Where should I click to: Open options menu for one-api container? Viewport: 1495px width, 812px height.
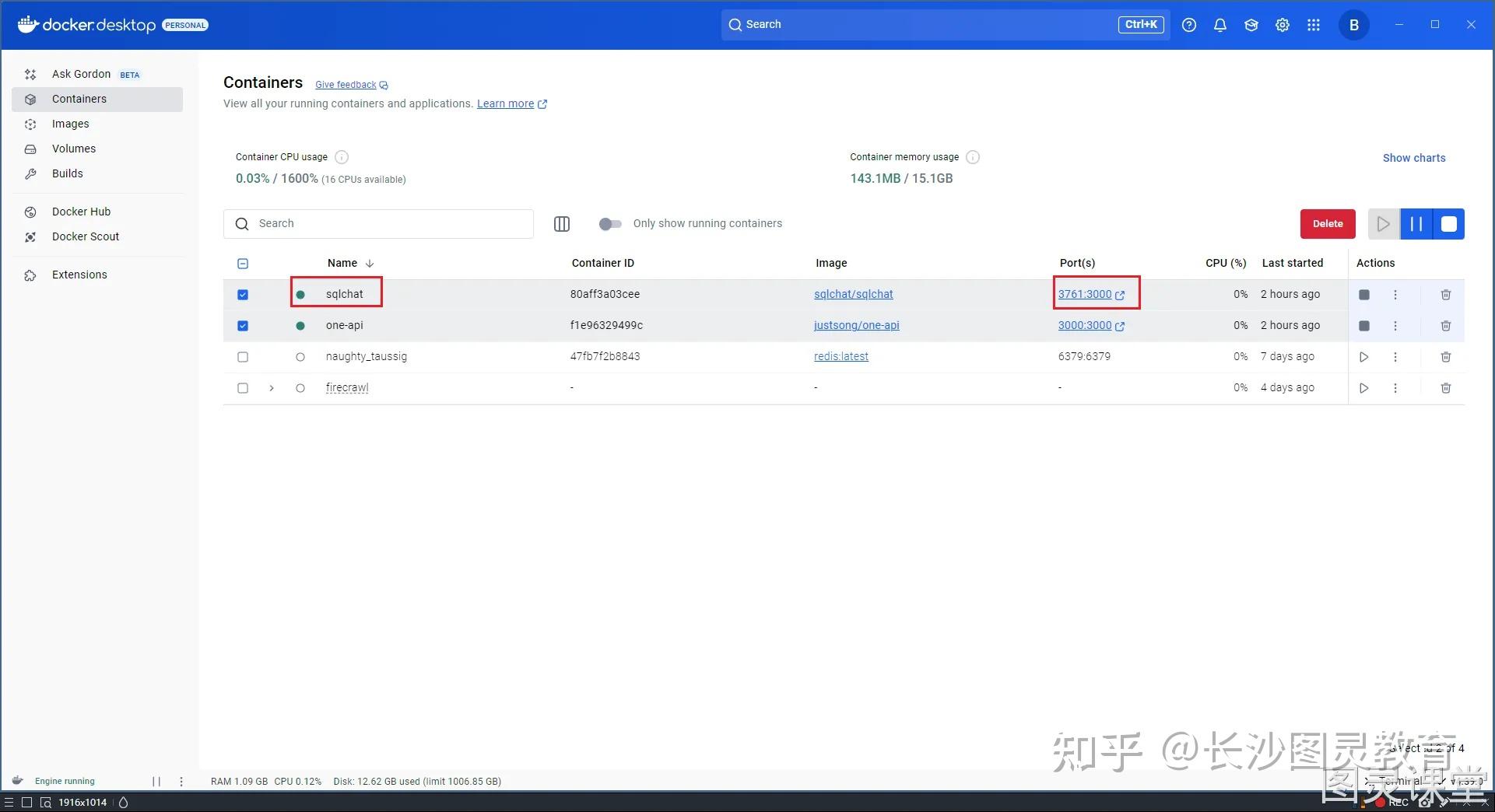tap(1395, 326)
